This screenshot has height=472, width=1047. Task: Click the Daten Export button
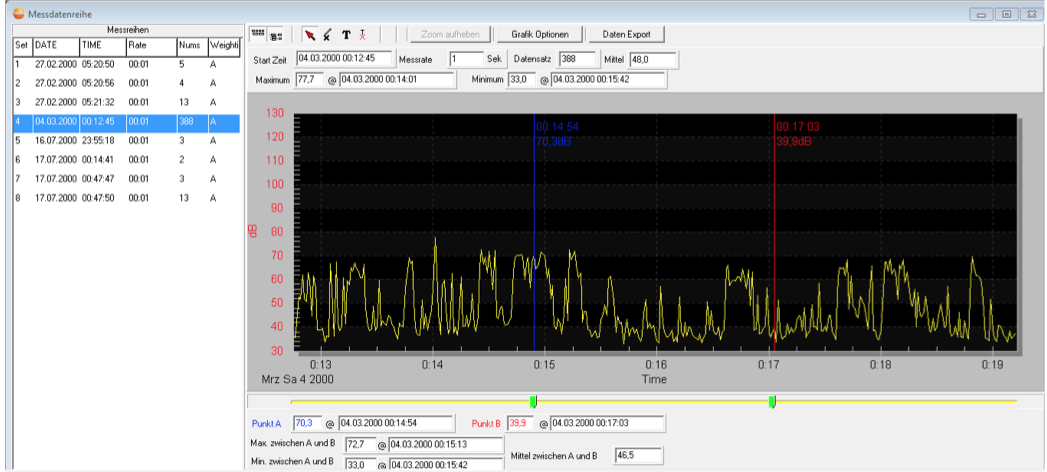626,34
